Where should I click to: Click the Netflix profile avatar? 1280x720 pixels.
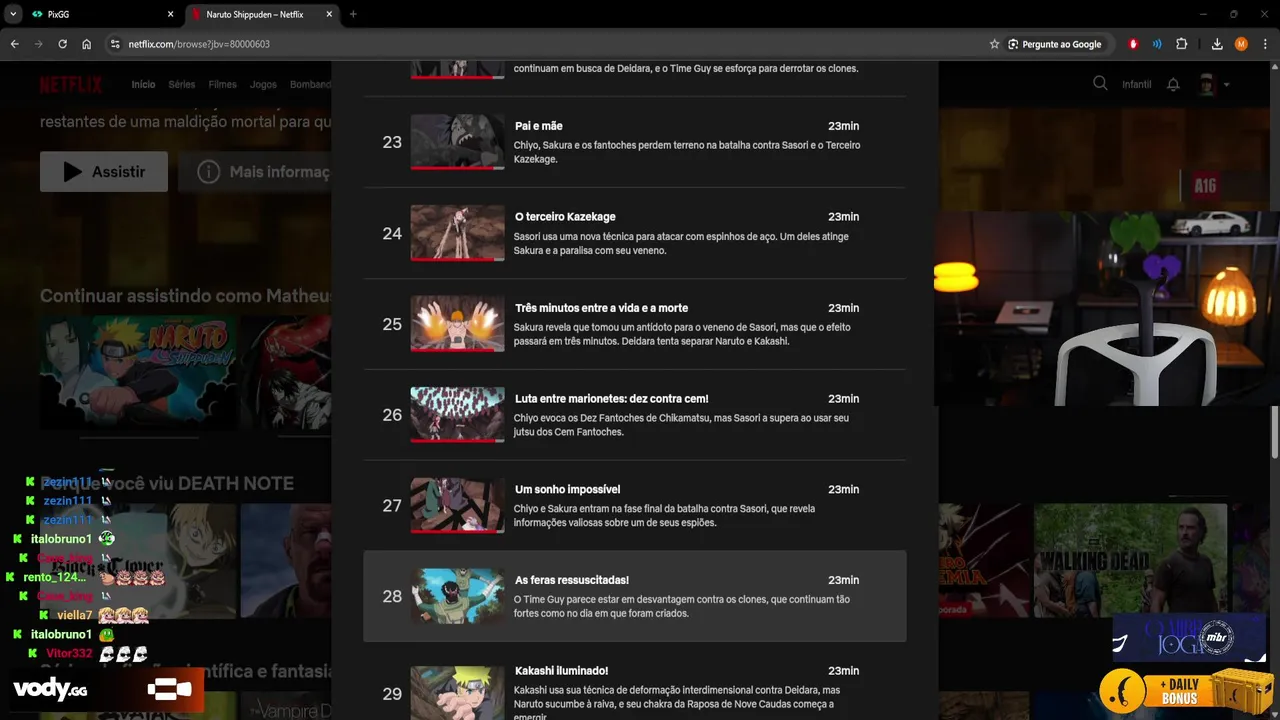pos(1206,84)
